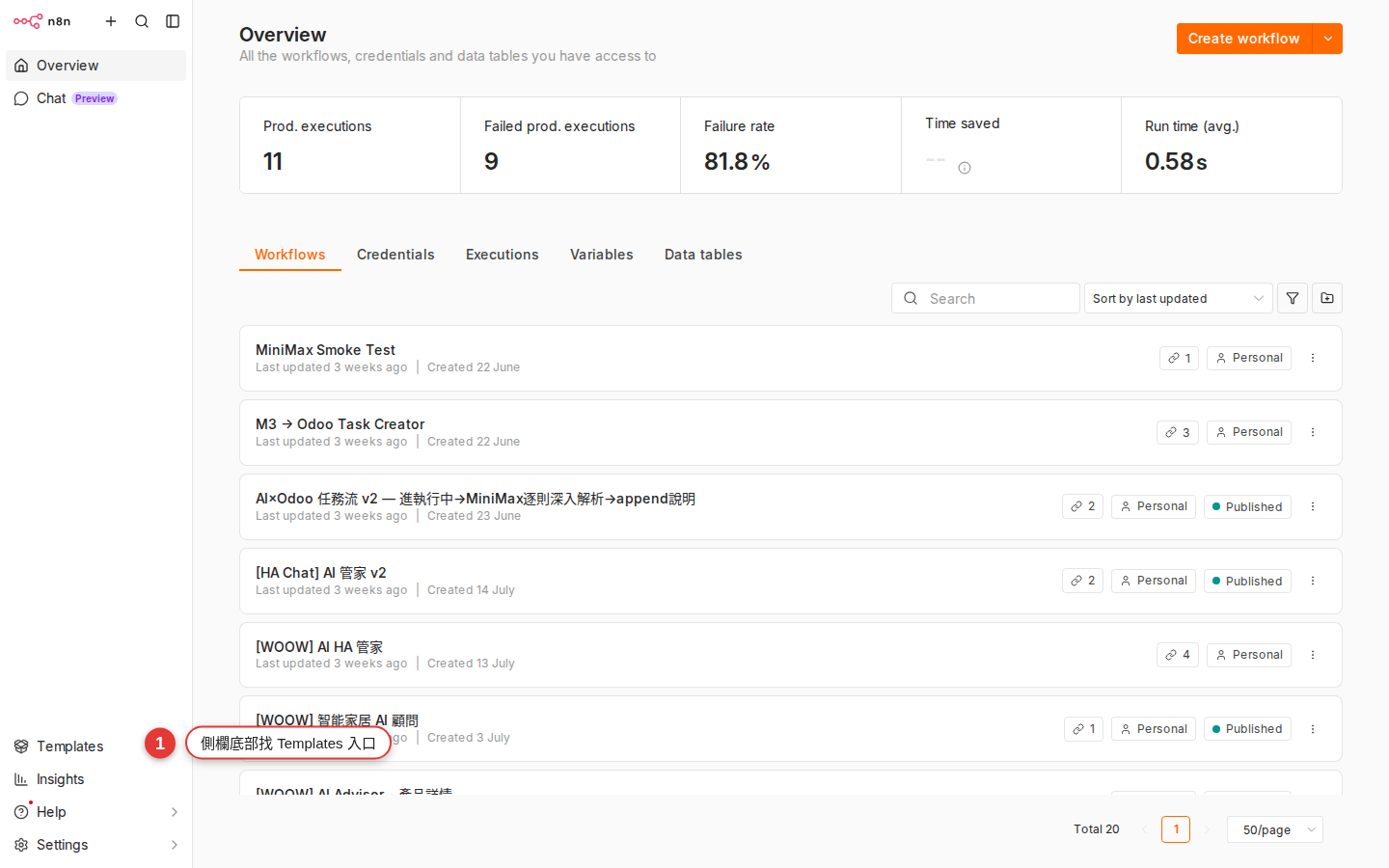Switch to the Variables tab

point(602,255)
